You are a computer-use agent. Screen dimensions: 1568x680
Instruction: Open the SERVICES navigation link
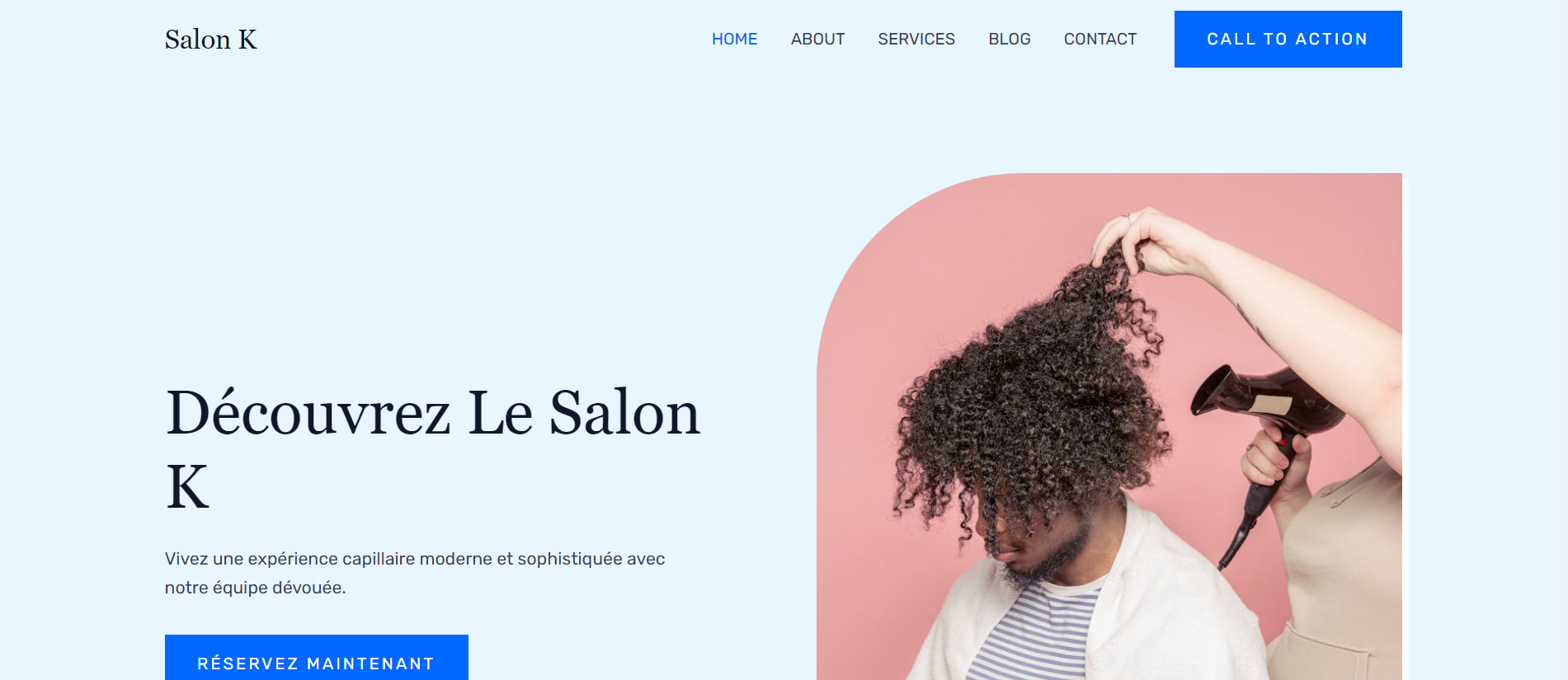(x=916, y=39)
